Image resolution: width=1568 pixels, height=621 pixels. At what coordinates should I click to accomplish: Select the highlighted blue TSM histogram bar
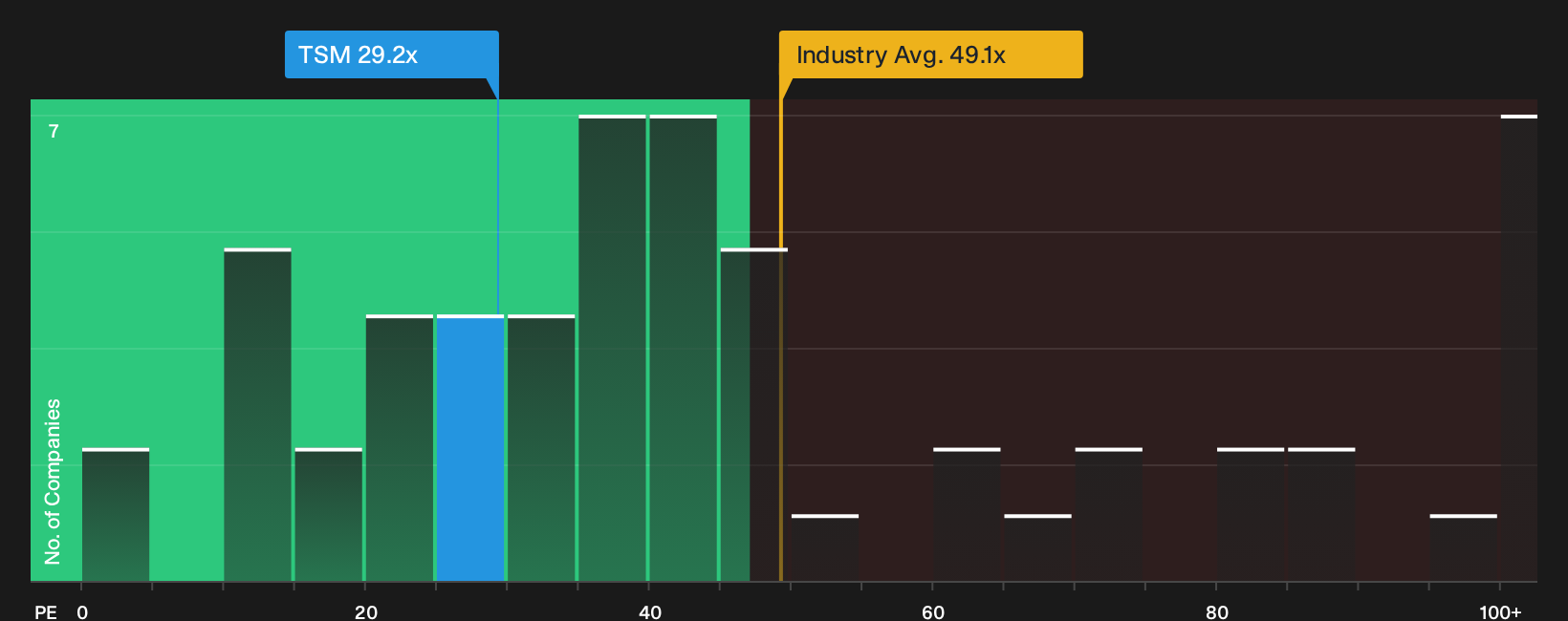tap(470, 448)
